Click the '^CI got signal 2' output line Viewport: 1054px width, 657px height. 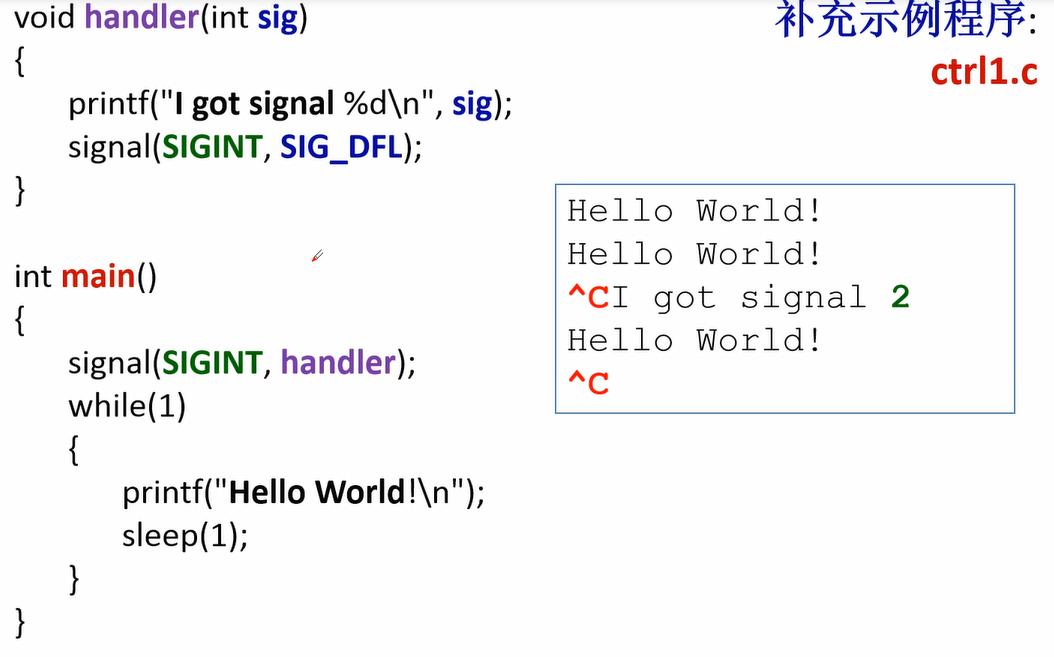point(739,298)
